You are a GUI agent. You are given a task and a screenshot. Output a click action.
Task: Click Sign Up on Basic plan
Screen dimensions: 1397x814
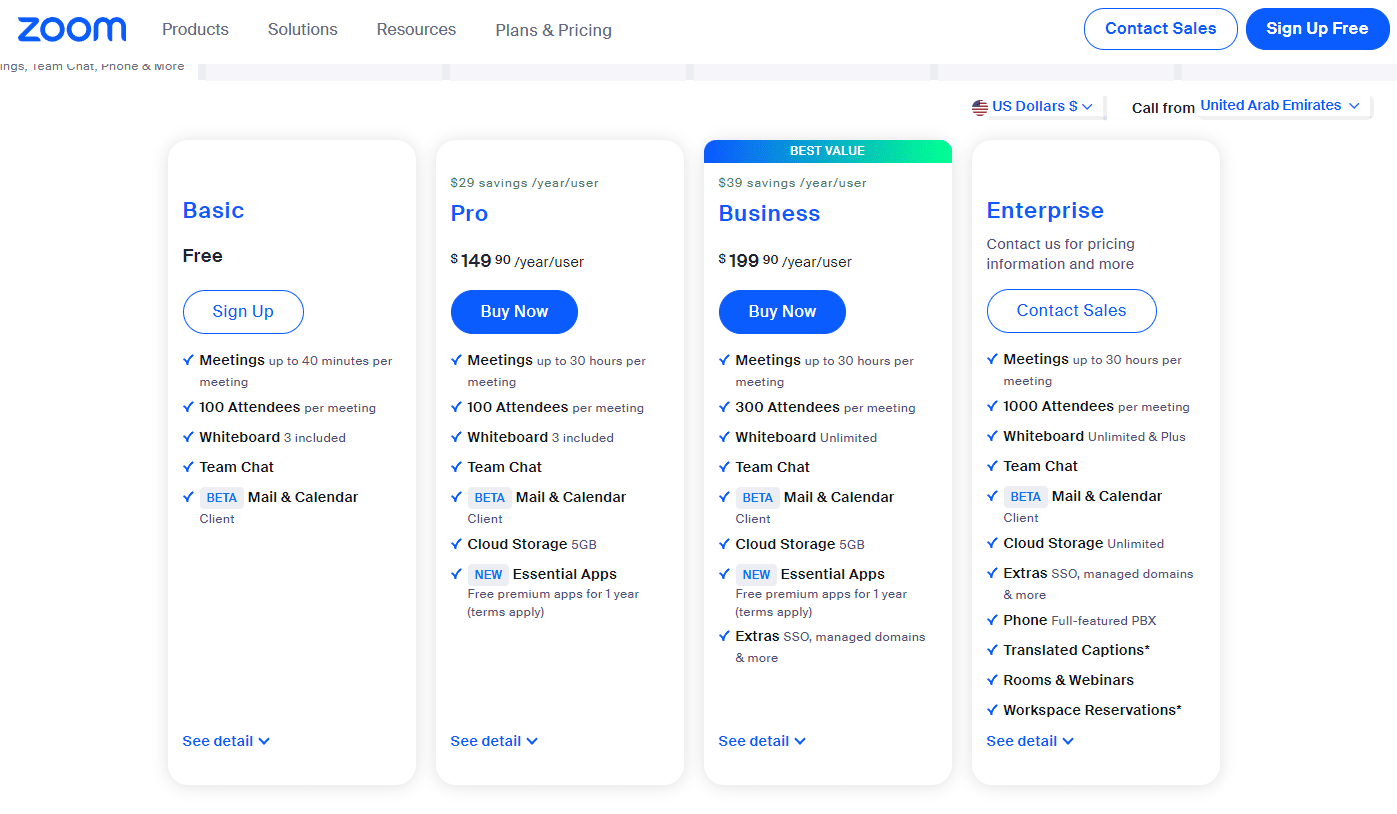tap(243, 312)
